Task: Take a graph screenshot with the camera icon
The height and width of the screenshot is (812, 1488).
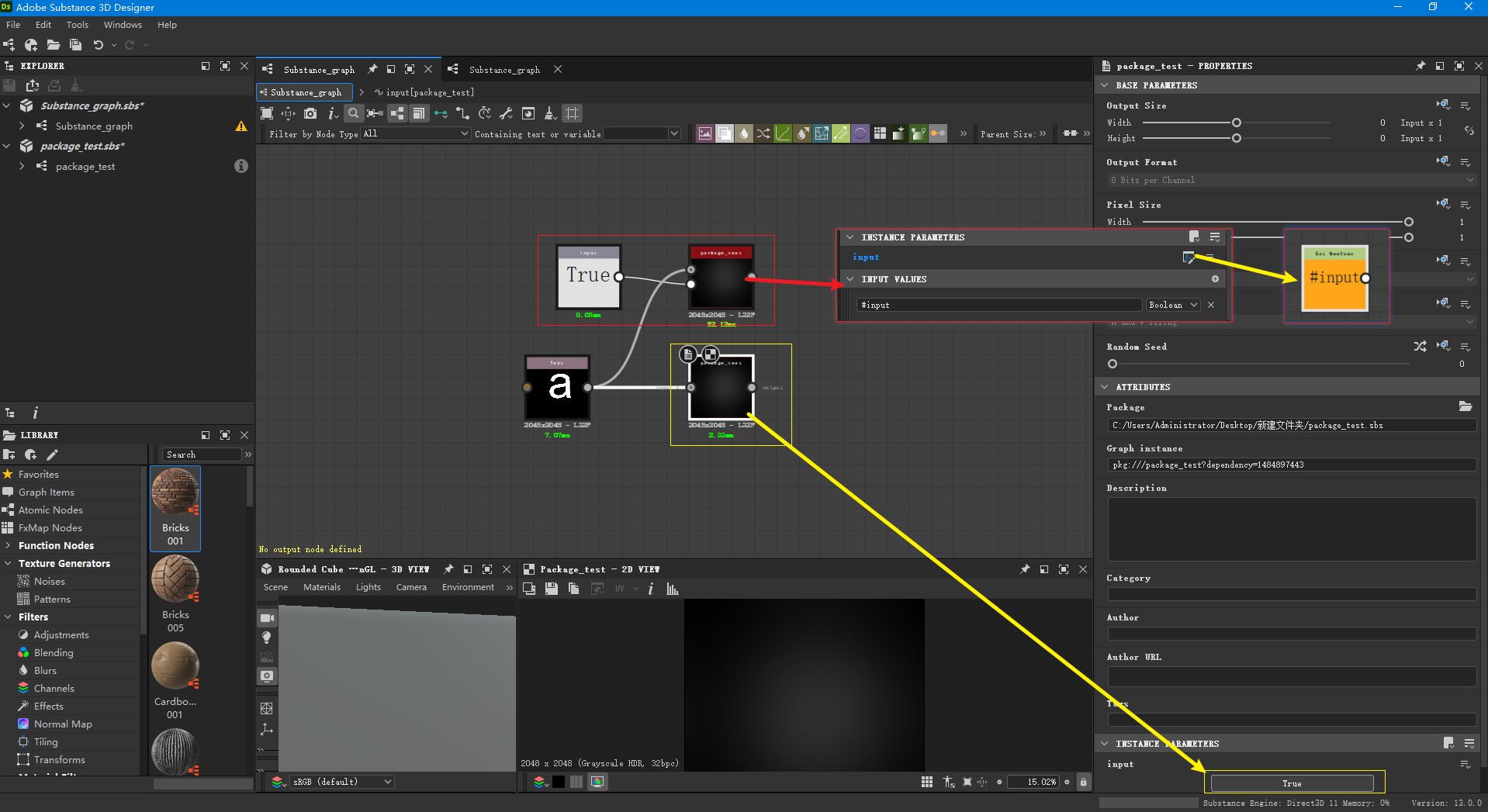Action: point(310,113)
